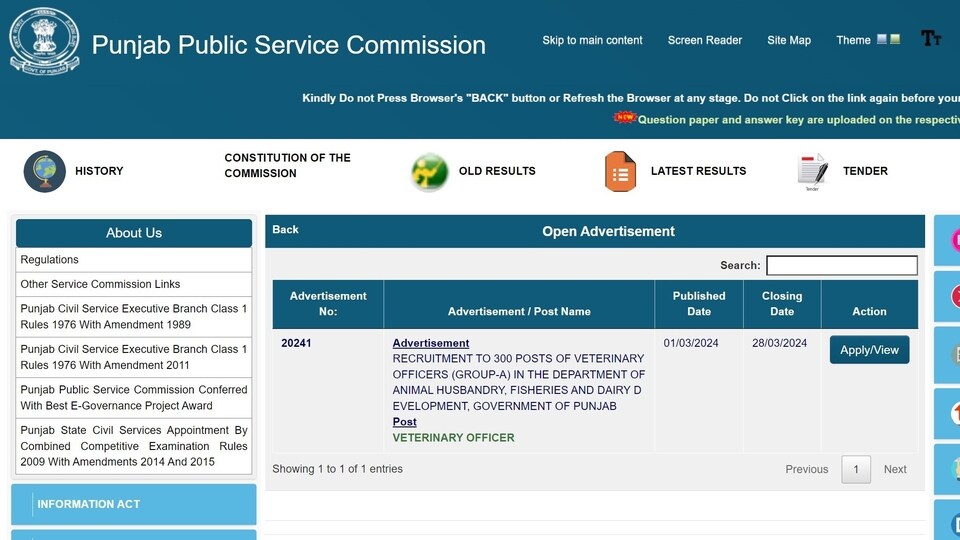Image resolution: width=960 pixels, height=540 pixels.
Task: Expand the INFORMATION ACT section
Action: [x=134, y=504]
